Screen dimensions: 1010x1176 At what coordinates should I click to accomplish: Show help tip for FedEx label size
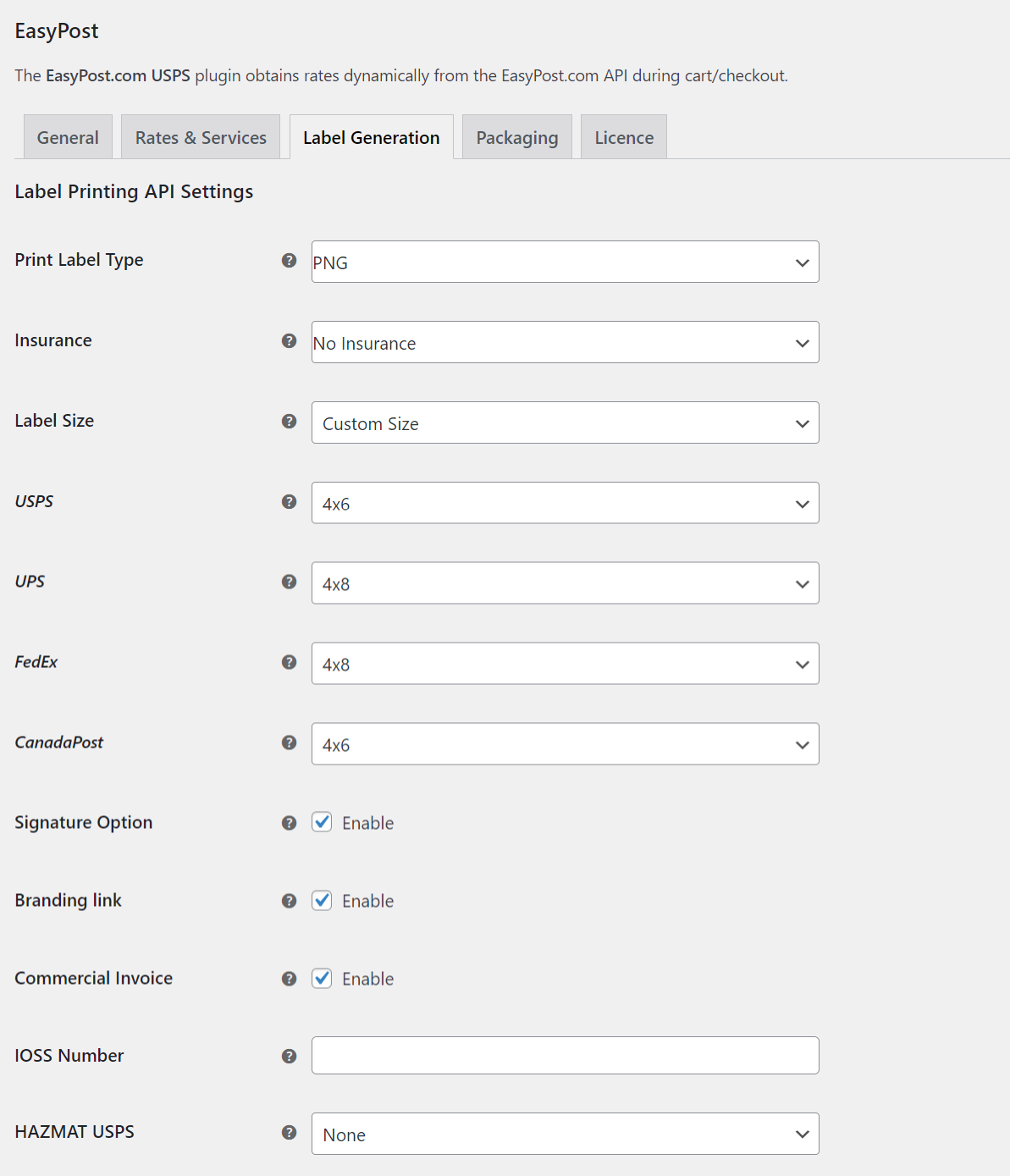pos(289,662)
